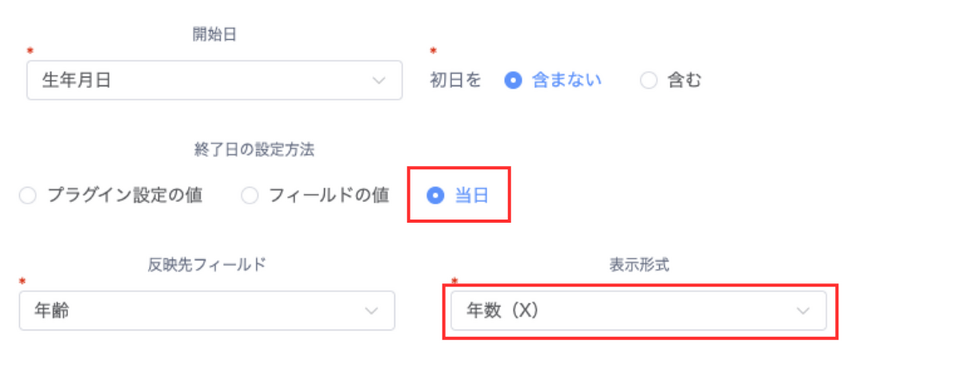Click the chevron arrow in 年数（X）field
Screen dimensions: 960x380
coord(803,311)
